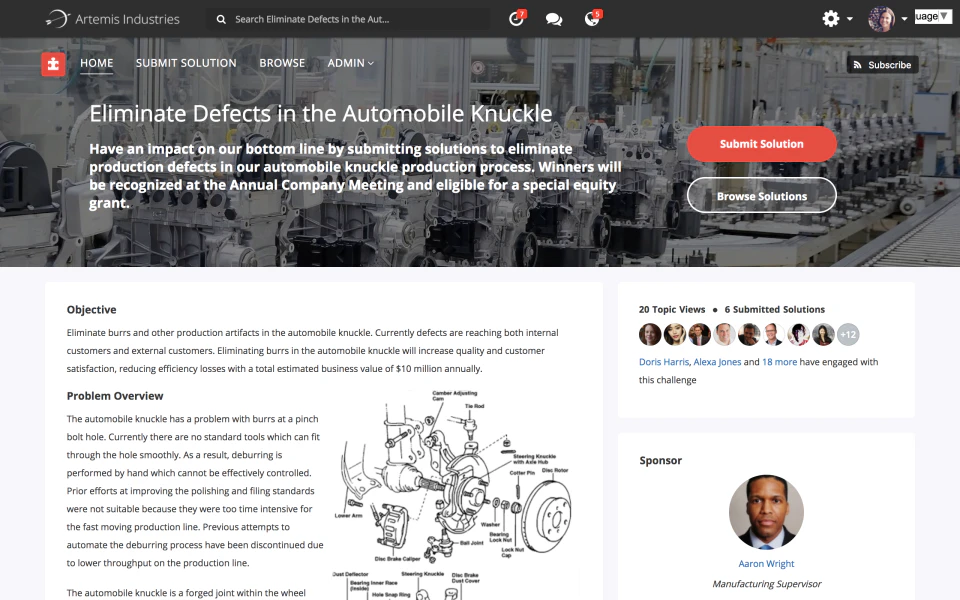The image size is (960, 600).
Task: Expand the ADMIN menu
Action: [x=351, y=63]
